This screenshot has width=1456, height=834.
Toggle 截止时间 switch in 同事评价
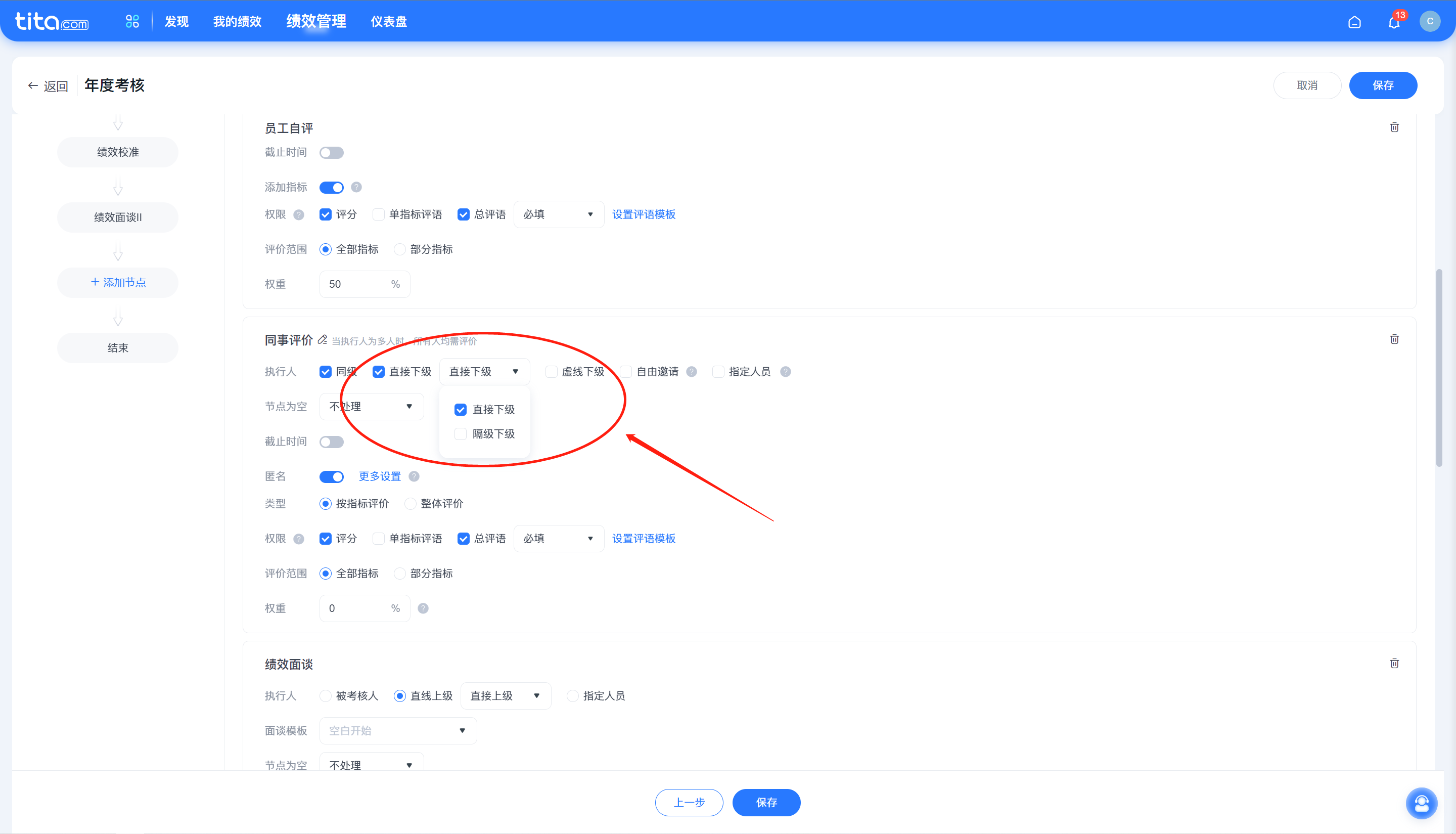point(332,442)
